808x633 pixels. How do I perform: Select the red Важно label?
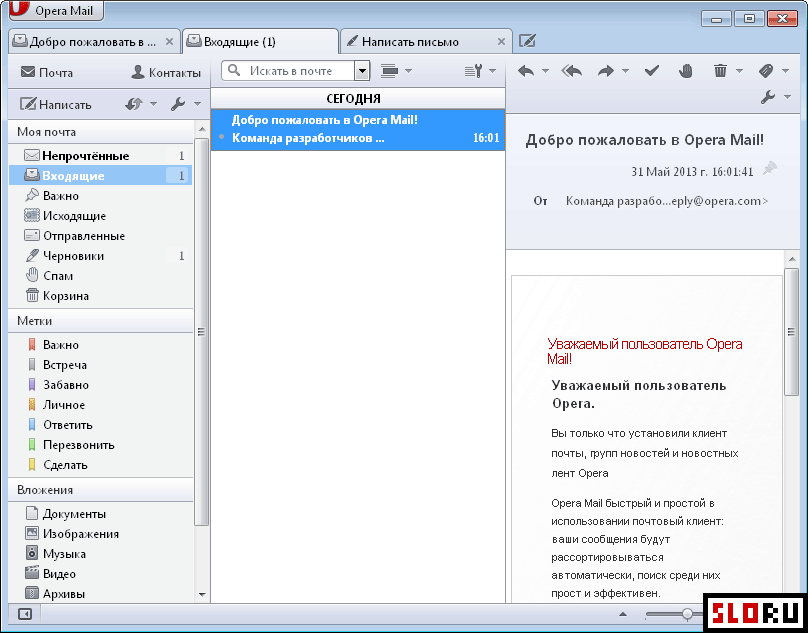click(100, 345)
